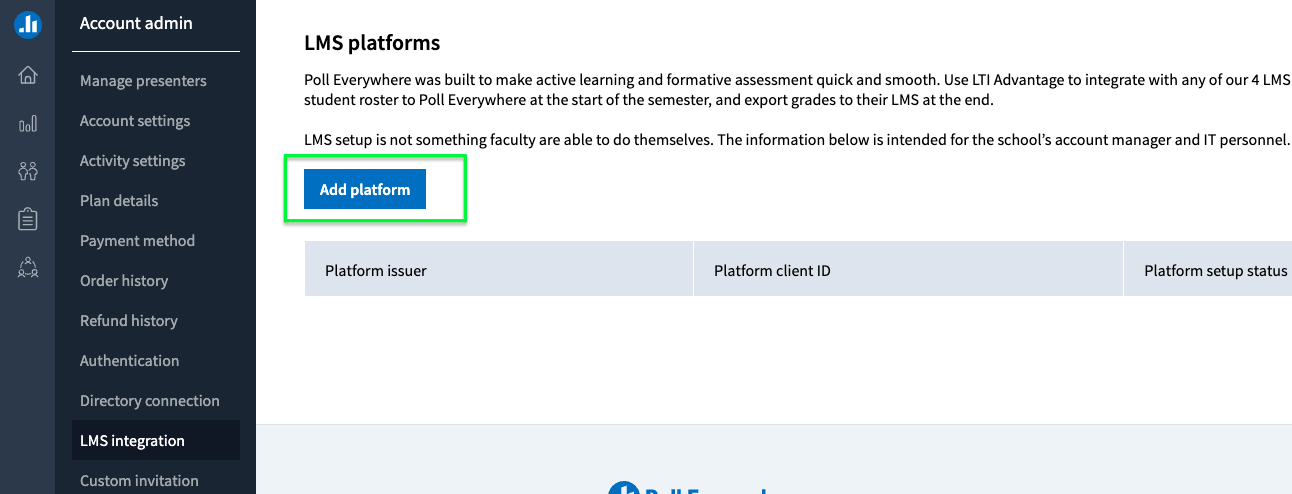Open Account settings page
1292x494 pixels.
click(x=135, y=121)
